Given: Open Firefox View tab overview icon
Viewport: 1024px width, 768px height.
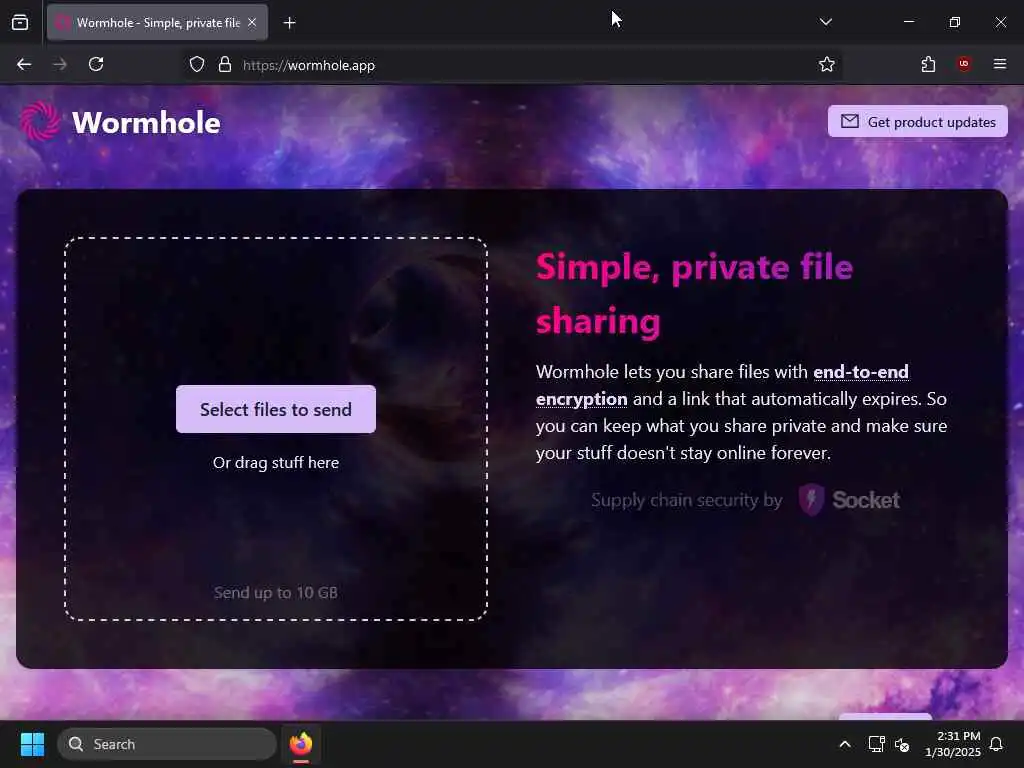Looking at the screenshot, I should (20, 22).
